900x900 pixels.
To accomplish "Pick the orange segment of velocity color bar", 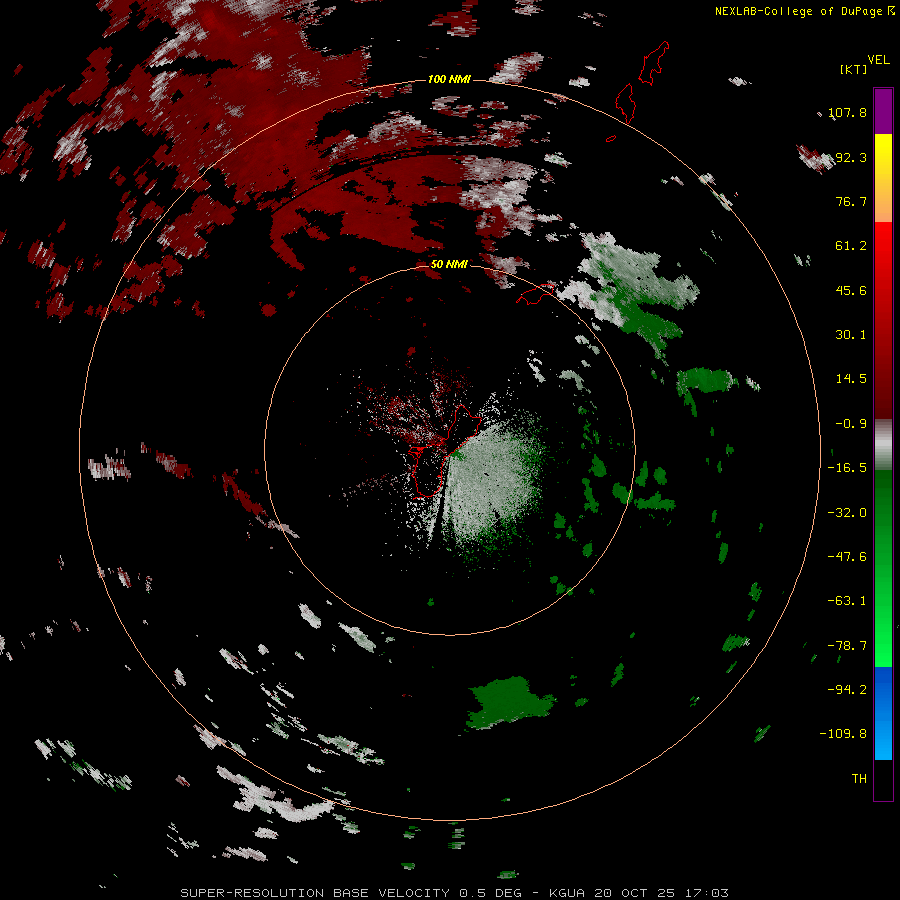I will pos(883,200).
